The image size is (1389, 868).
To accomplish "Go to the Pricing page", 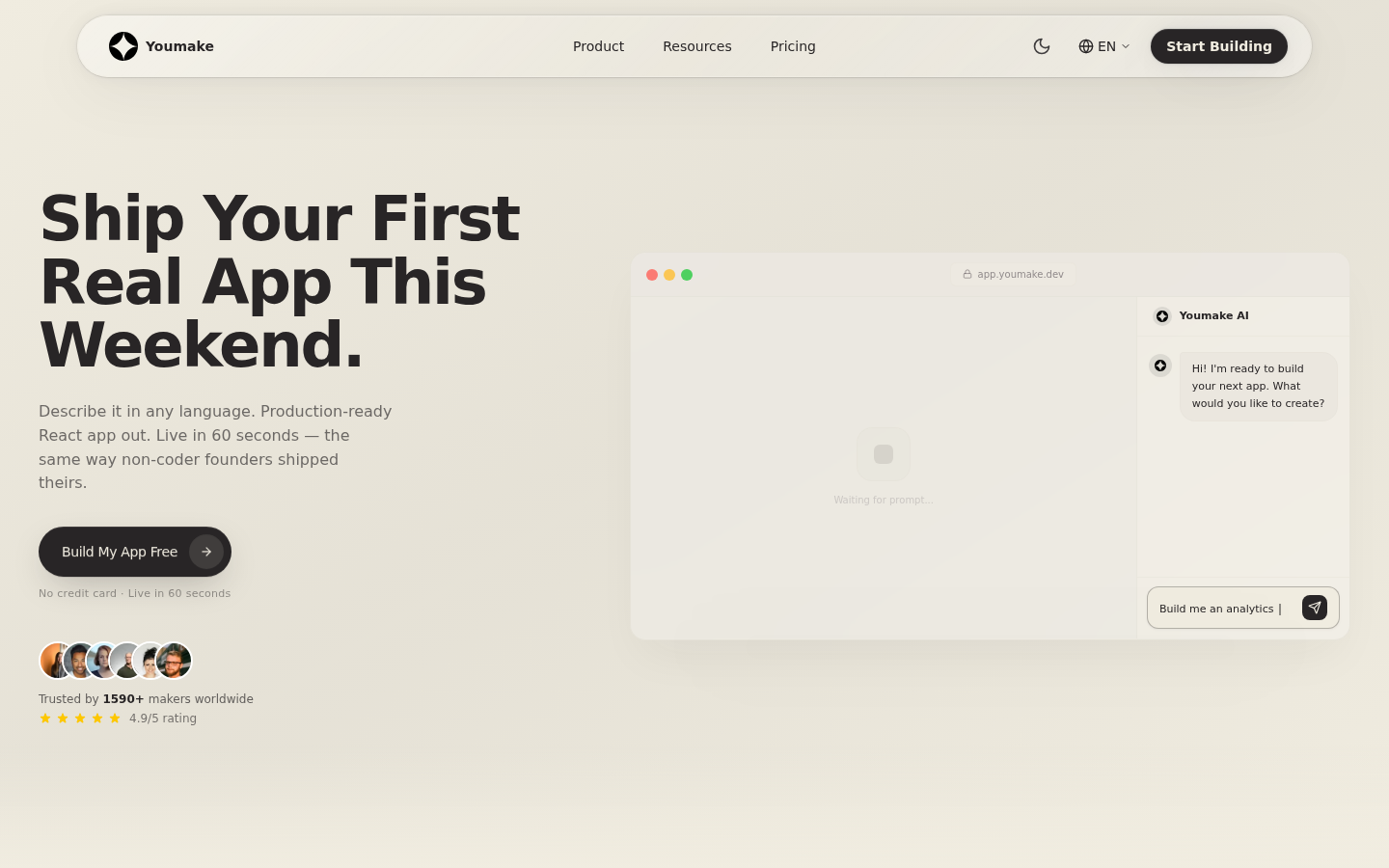I will (x=793, y=46).
